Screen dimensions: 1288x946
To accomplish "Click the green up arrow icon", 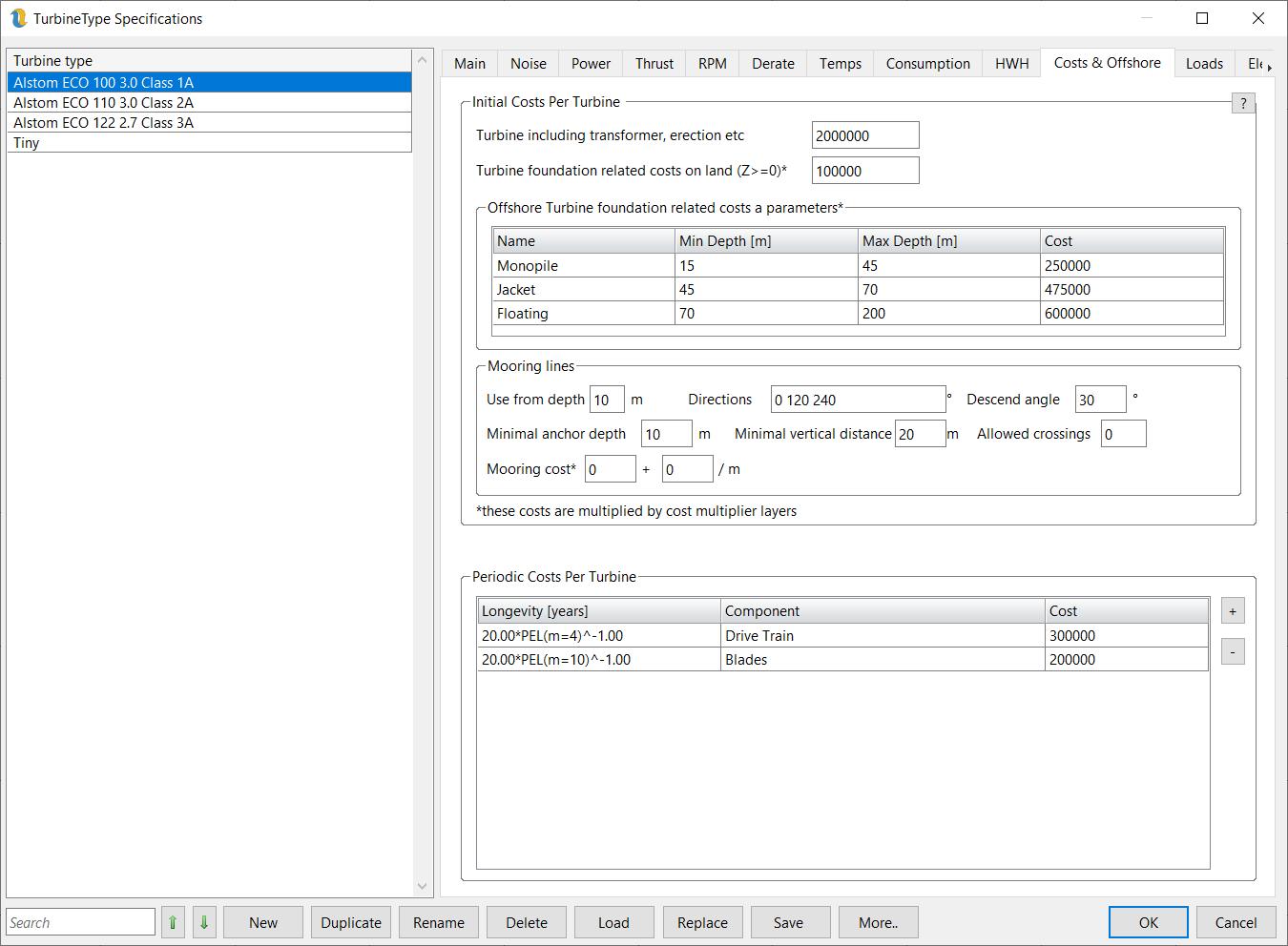I will (x=173, y=922).
